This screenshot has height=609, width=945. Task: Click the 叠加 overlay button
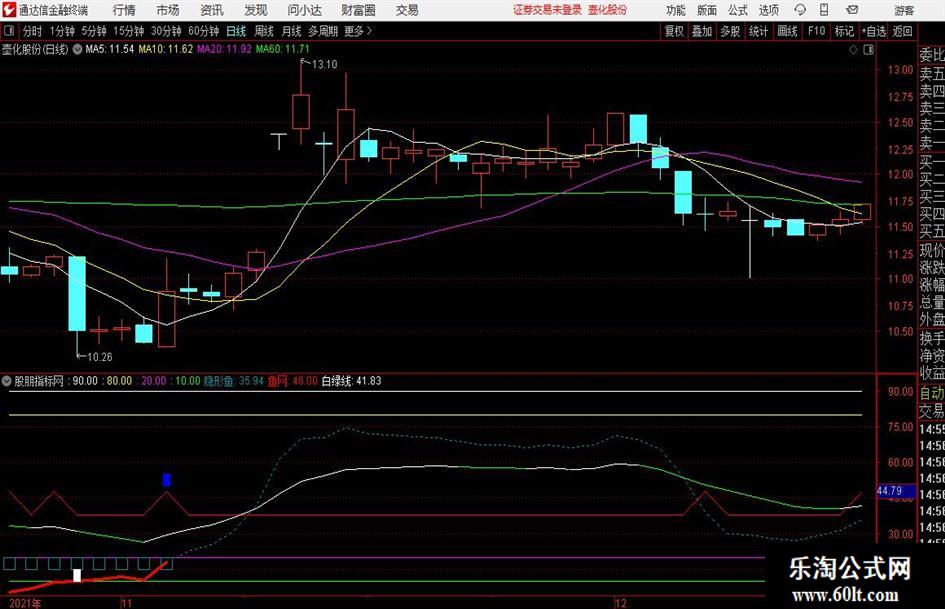[702, 31]
